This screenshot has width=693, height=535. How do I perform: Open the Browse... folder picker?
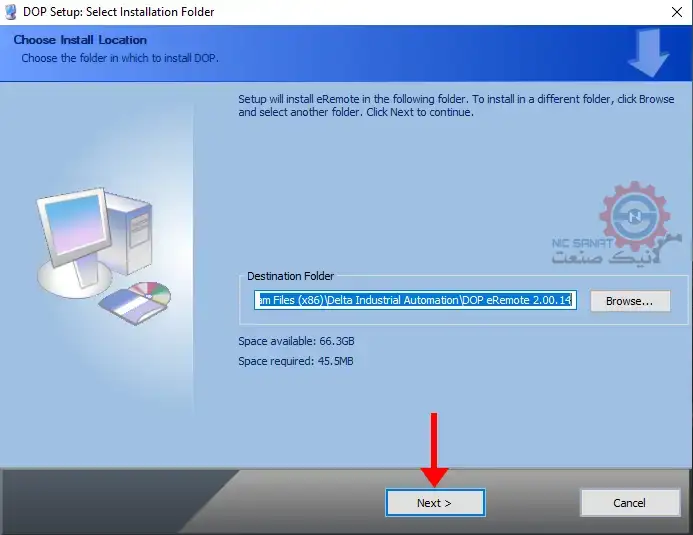pyautogui.click(x=630, y=301)
